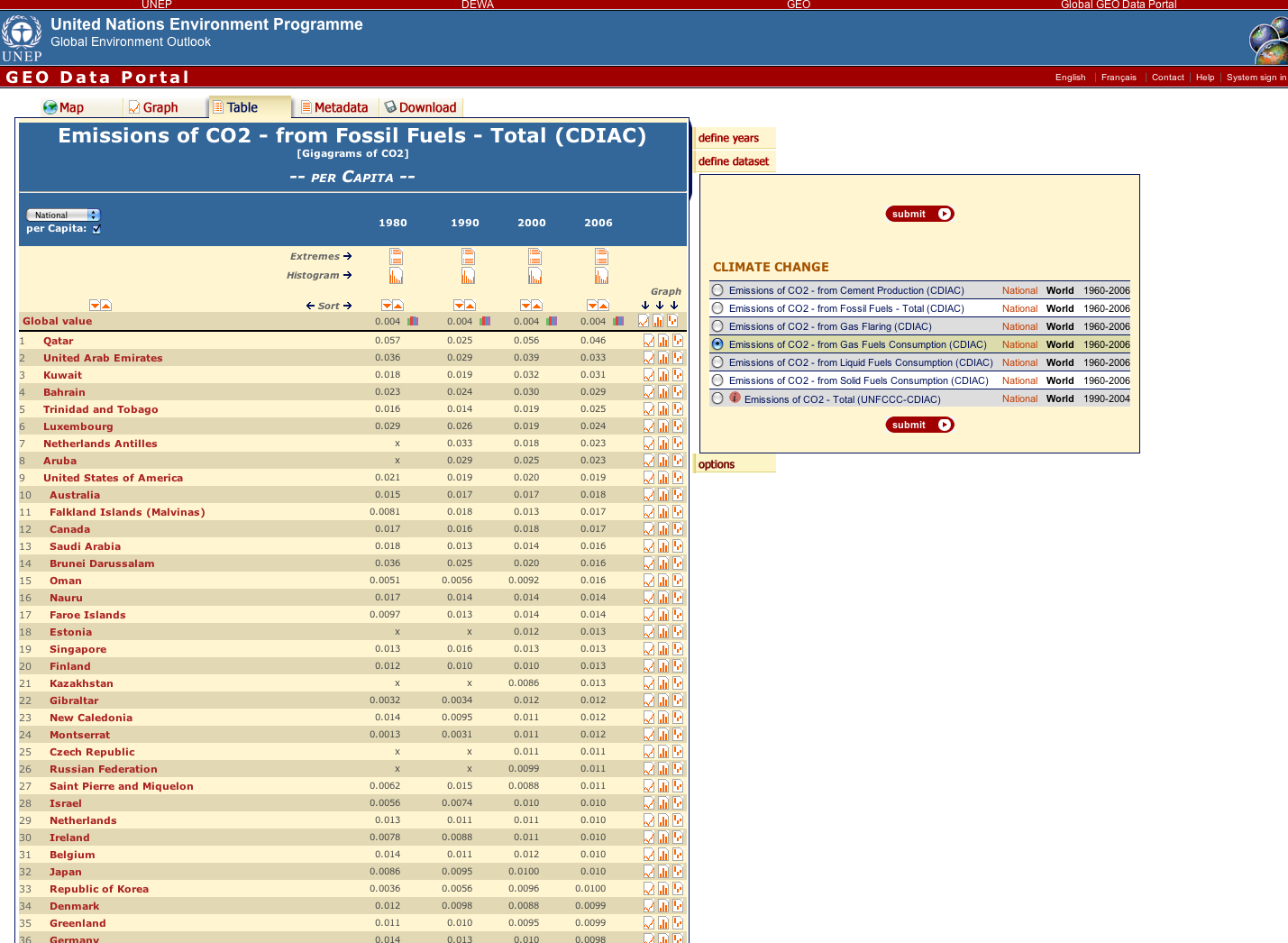Click the lower submit button

(919, 425)
